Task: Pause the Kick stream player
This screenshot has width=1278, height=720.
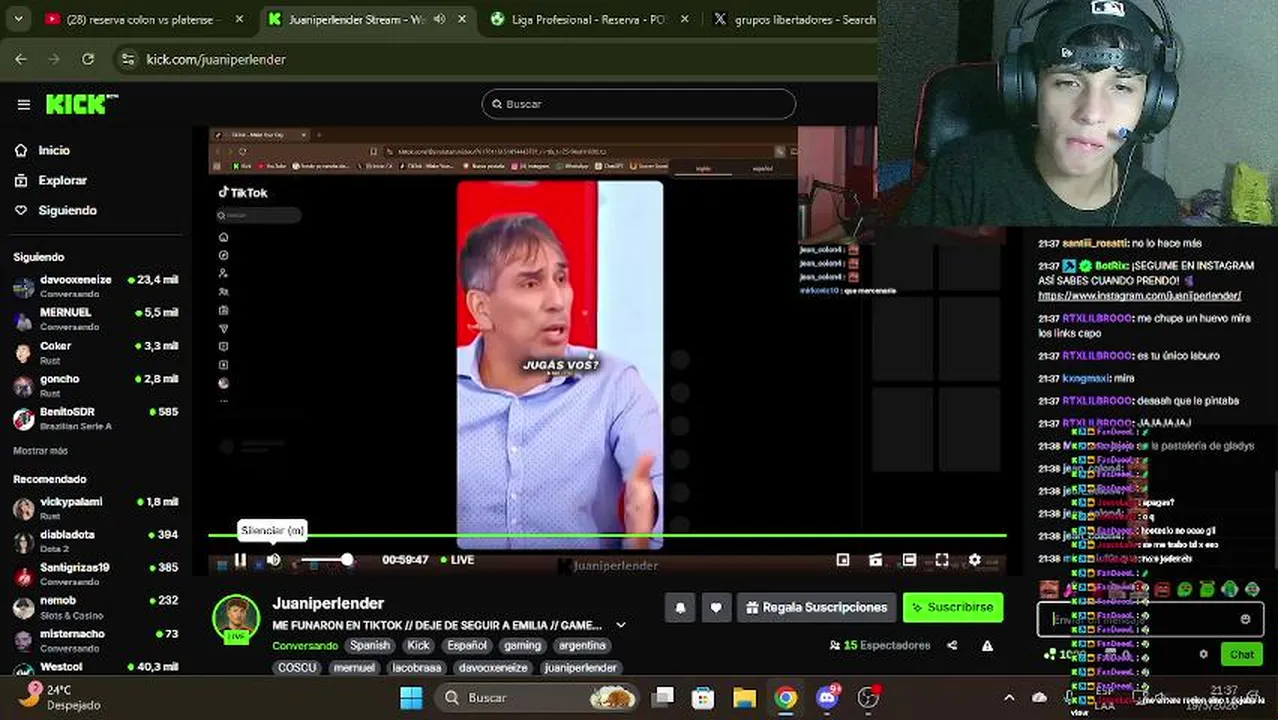Action: click(240, 560)
